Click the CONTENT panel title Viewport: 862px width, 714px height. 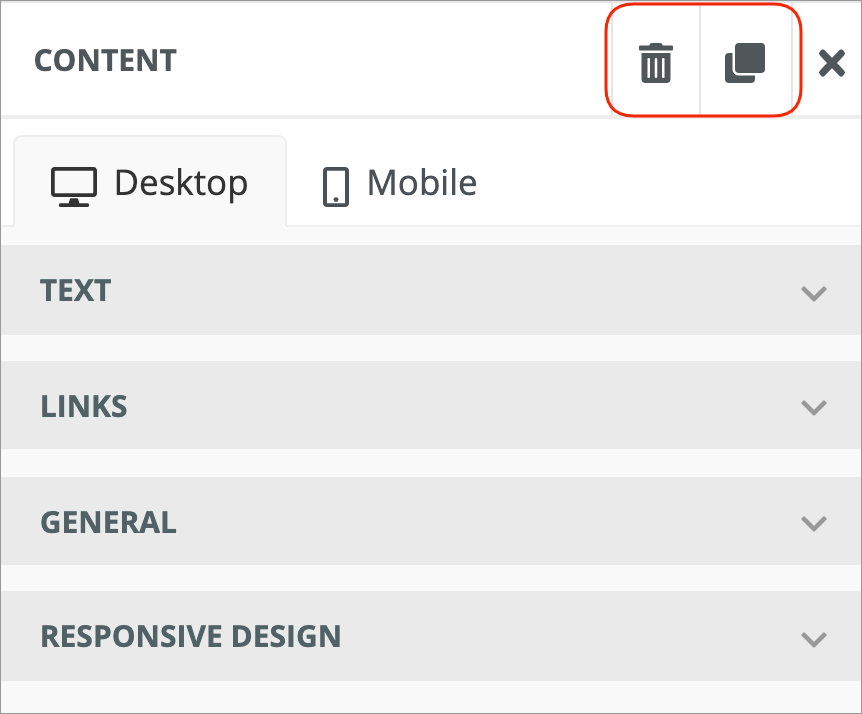(x=105, y=61)
